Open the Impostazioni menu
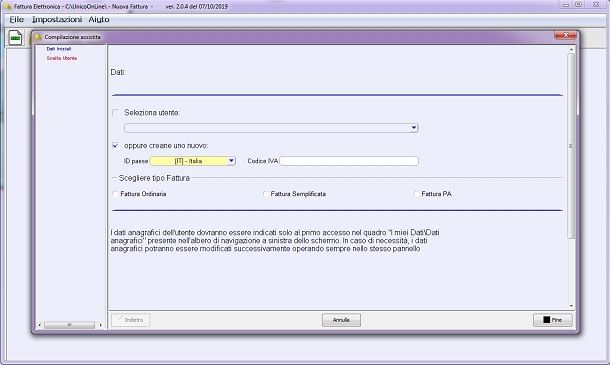Image resolution: width=610 pixels, height=365 pixels. coord(57,19)
